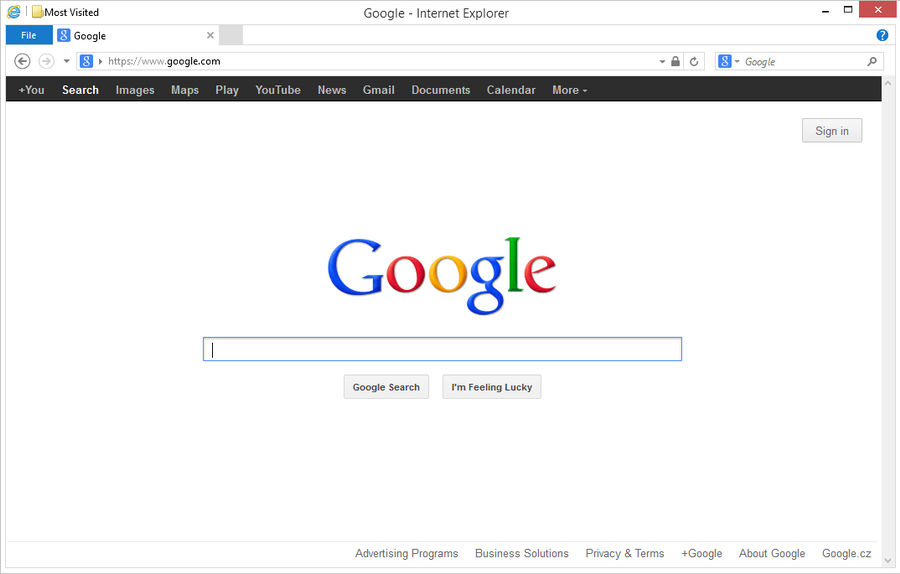Click the Internet Explorer logo icon

(14, 11)
